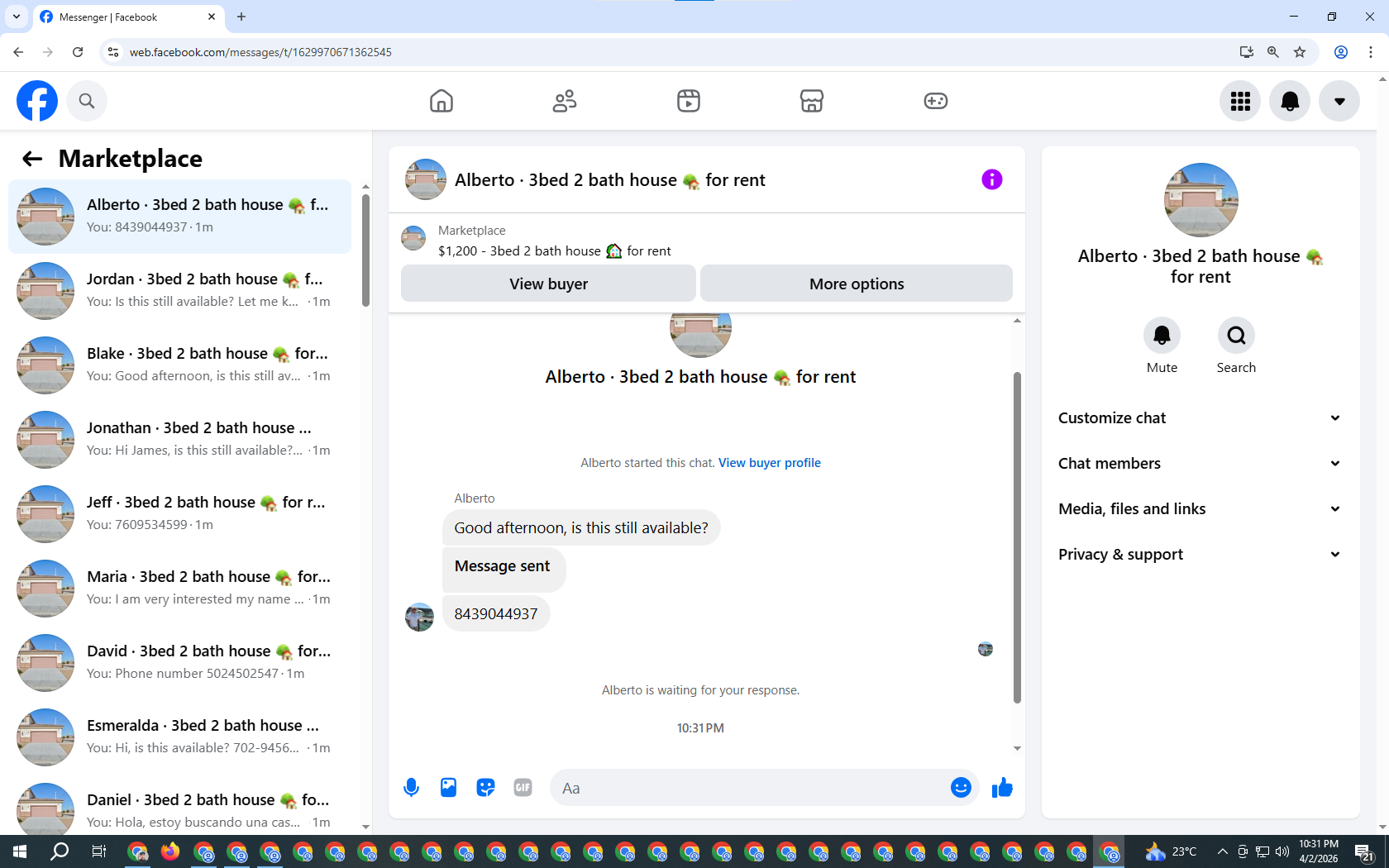Viewport: 1389px width, 868px height.
Task: Launch Firefox from the taskbar
Action: tap(170, 851)
